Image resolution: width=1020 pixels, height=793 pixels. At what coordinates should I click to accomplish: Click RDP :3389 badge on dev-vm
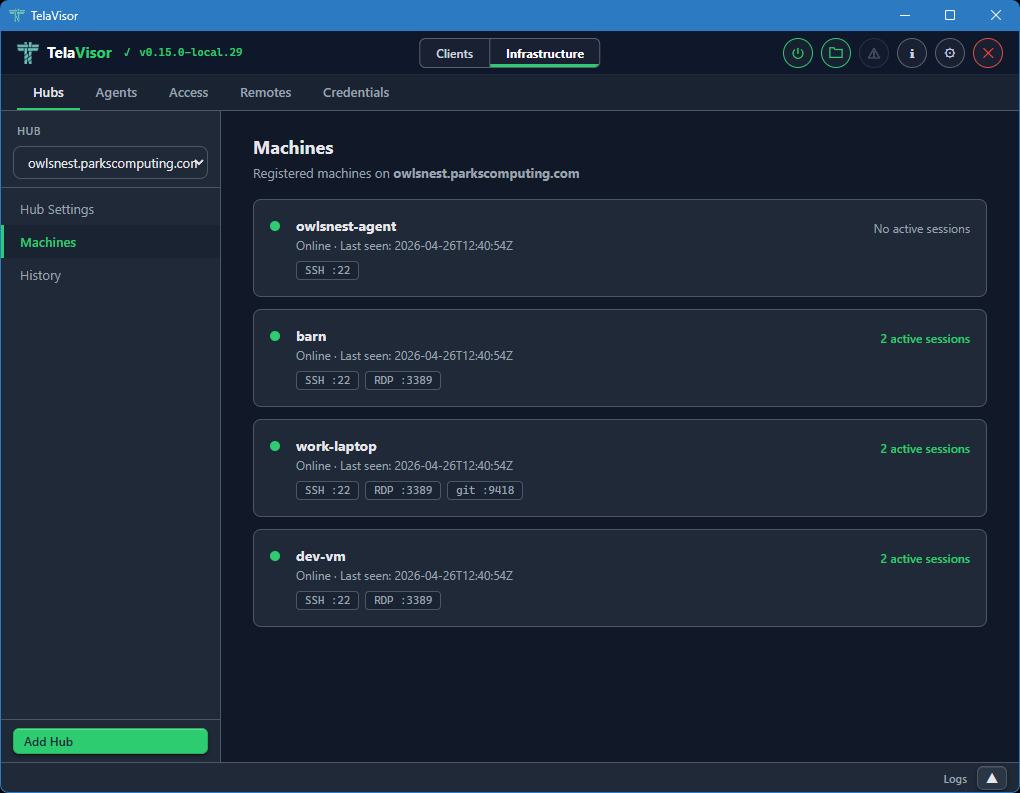403,600
